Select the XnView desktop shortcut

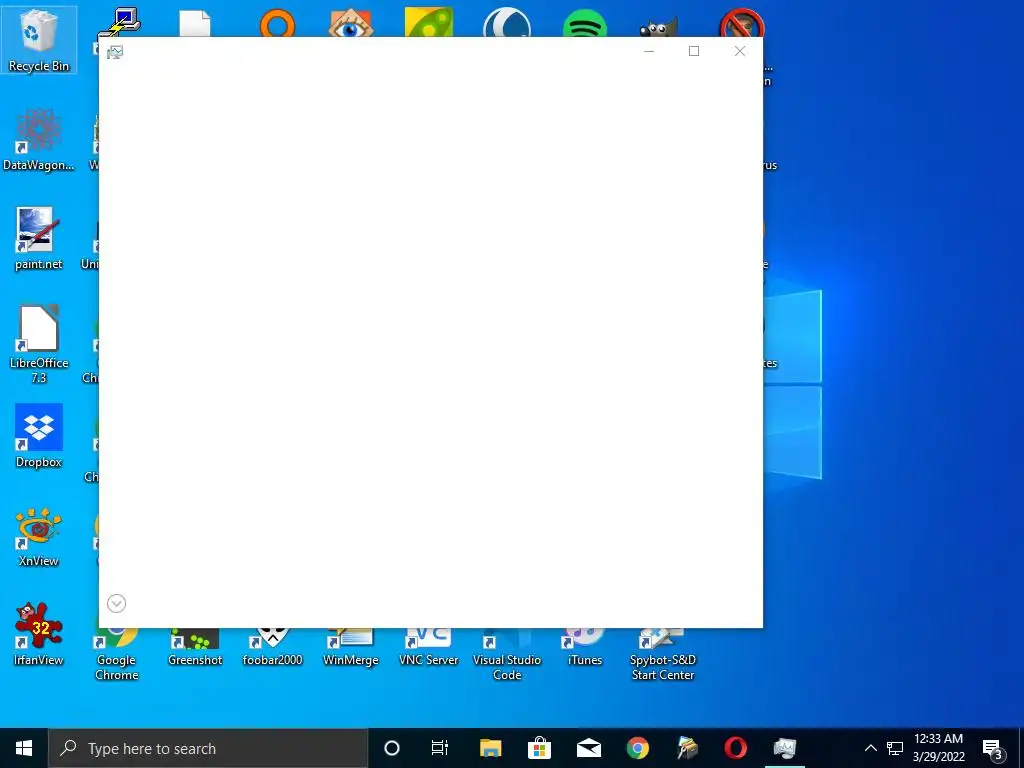tap(39, 537)
